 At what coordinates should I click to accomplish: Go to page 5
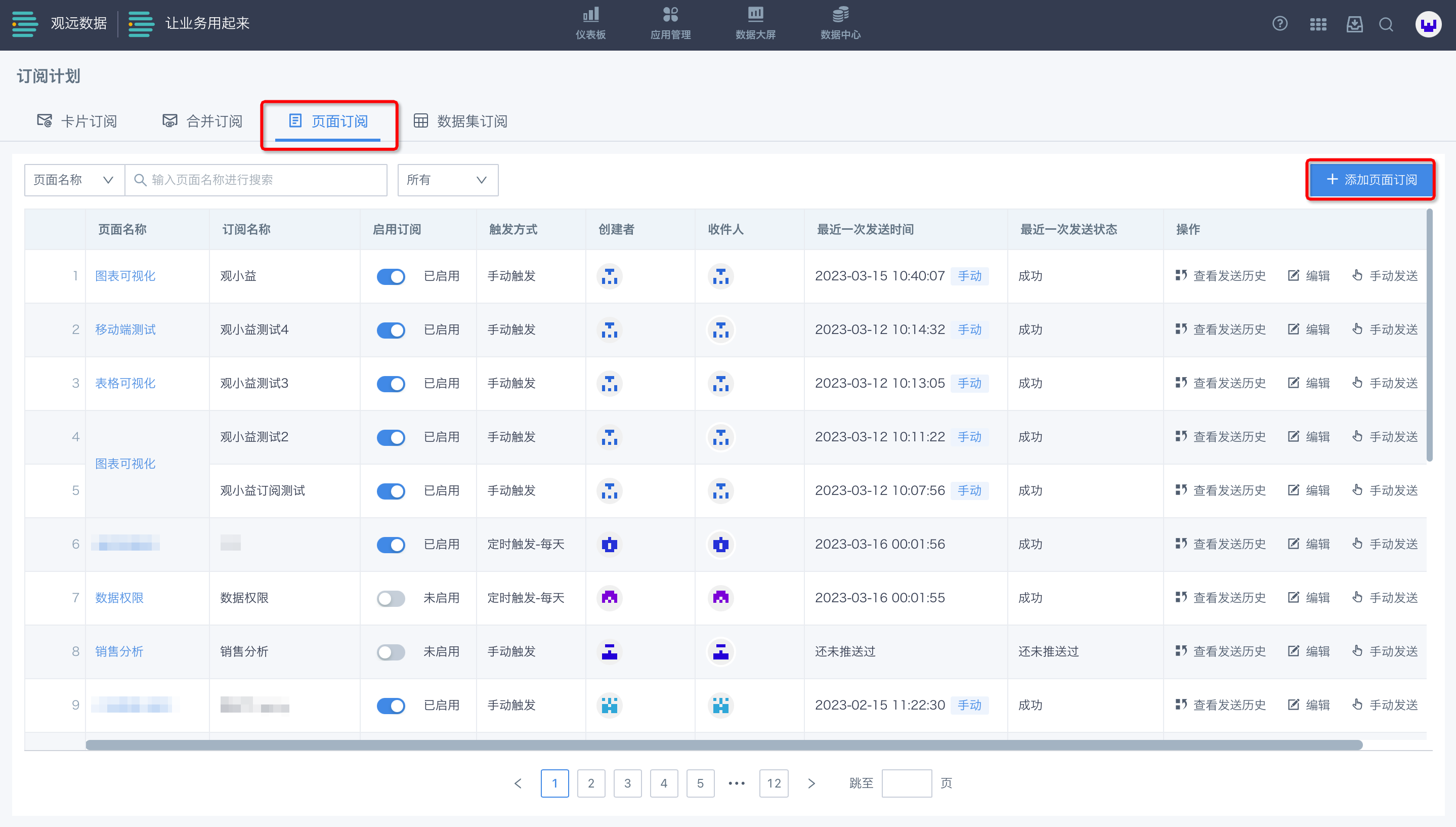700,783
